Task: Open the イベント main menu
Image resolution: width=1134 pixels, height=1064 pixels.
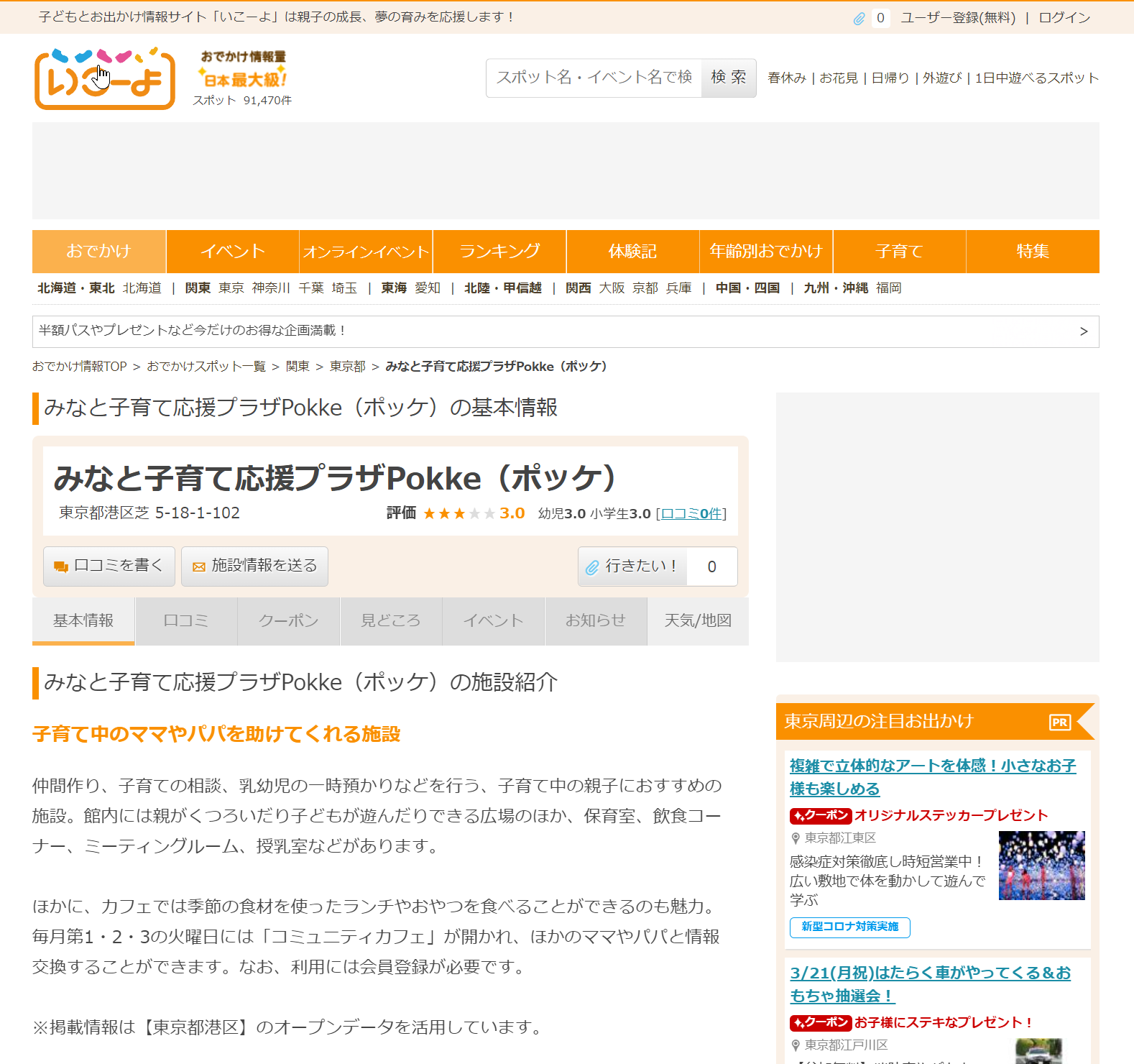Action: [x=233, y=252]
